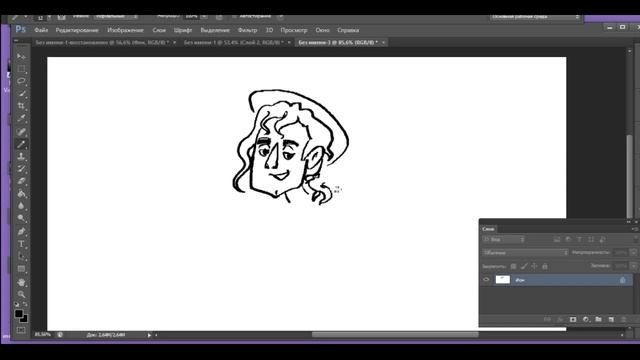Select the Clone Stamp tool

[21, 156]
